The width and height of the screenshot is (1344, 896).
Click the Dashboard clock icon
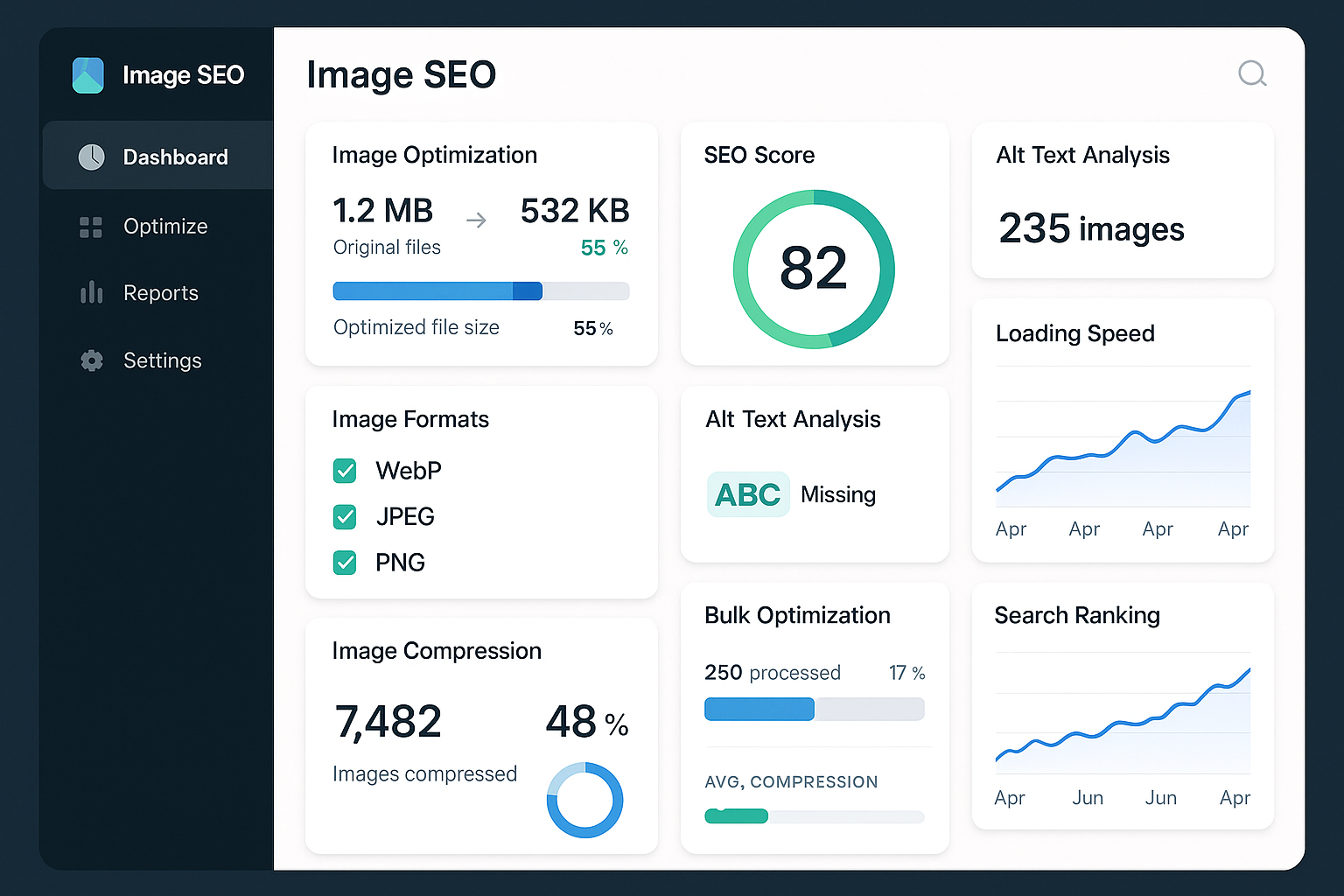point(91,157)
